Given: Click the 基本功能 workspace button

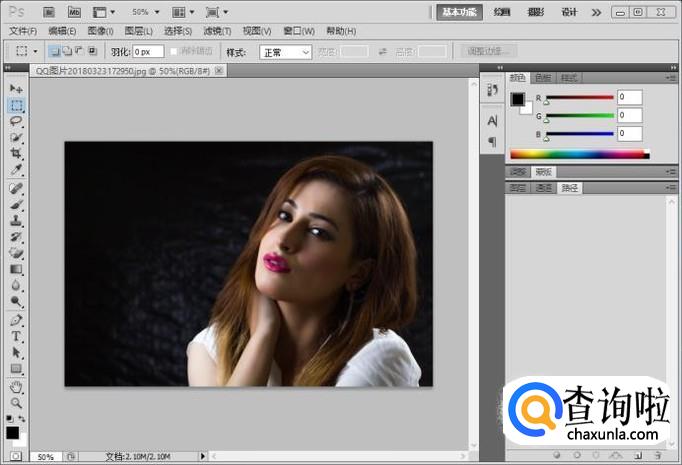Looking at the screenshot, I should coord(459,12).
